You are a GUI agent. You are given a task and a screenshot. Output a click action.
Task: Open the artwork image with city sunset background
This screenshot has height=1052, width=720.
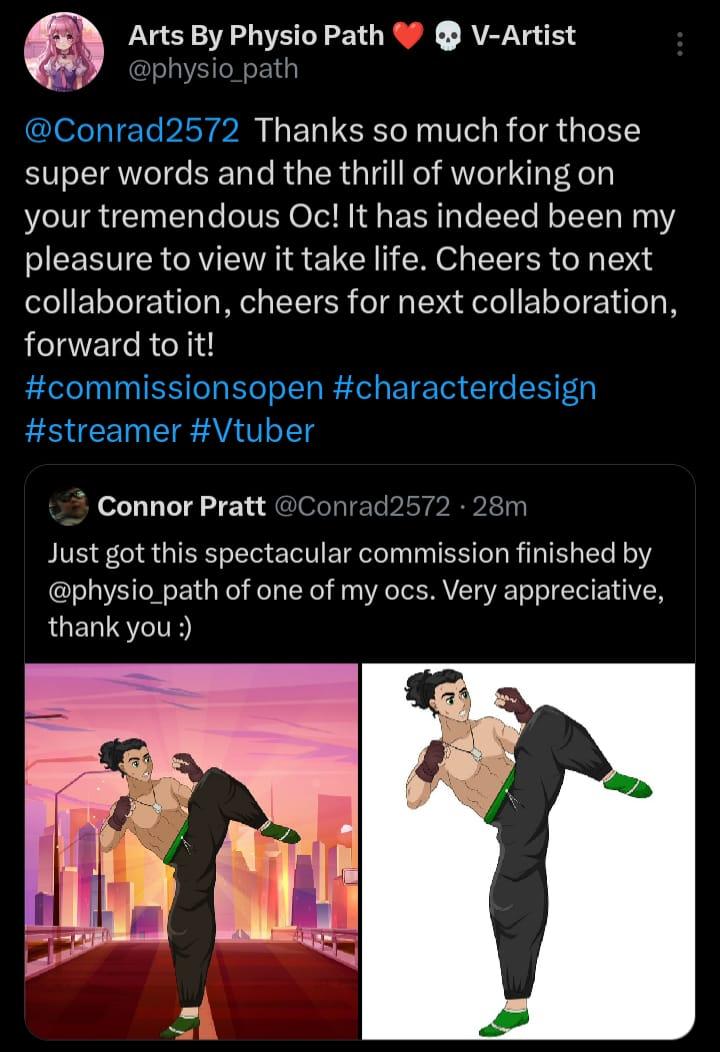192,850
